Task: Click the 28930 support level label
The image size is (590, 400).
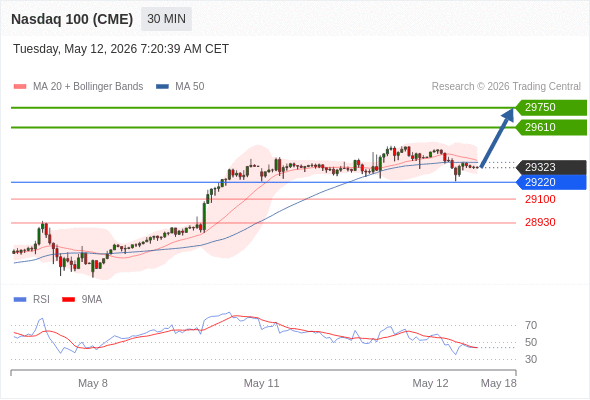Action: 540,222
